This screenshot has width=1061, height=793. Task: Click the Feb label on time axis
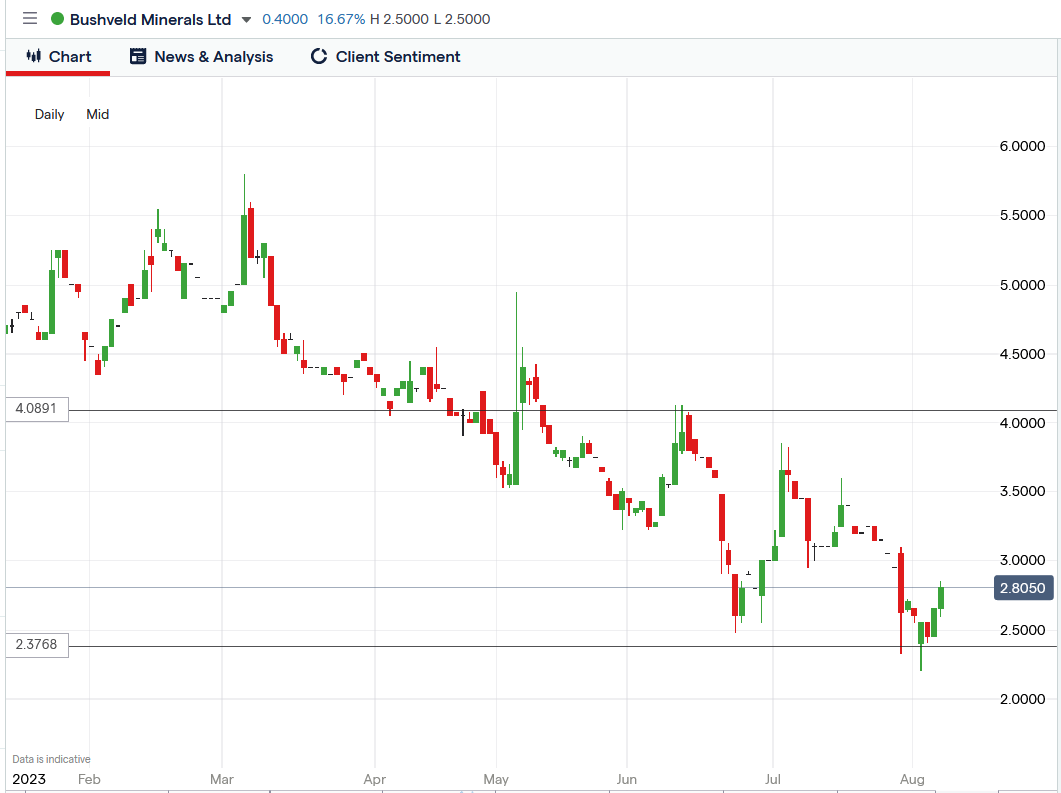click(x=89, y=779)
